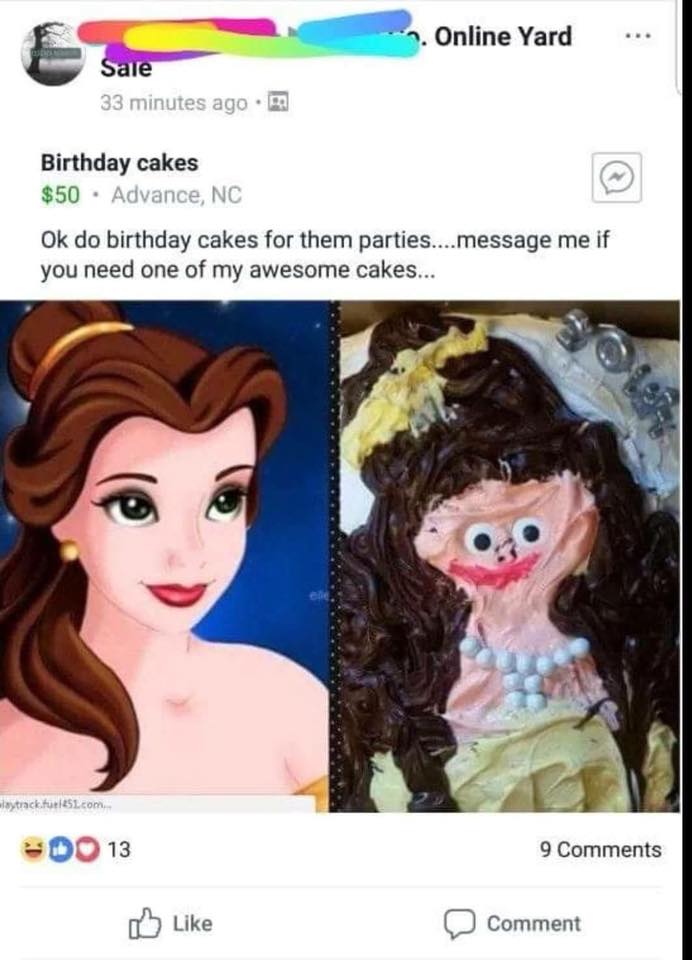This screenshot has width=692, height=960.
Task: Select the Advance, NC location
Action: click(x=177, y=194)
